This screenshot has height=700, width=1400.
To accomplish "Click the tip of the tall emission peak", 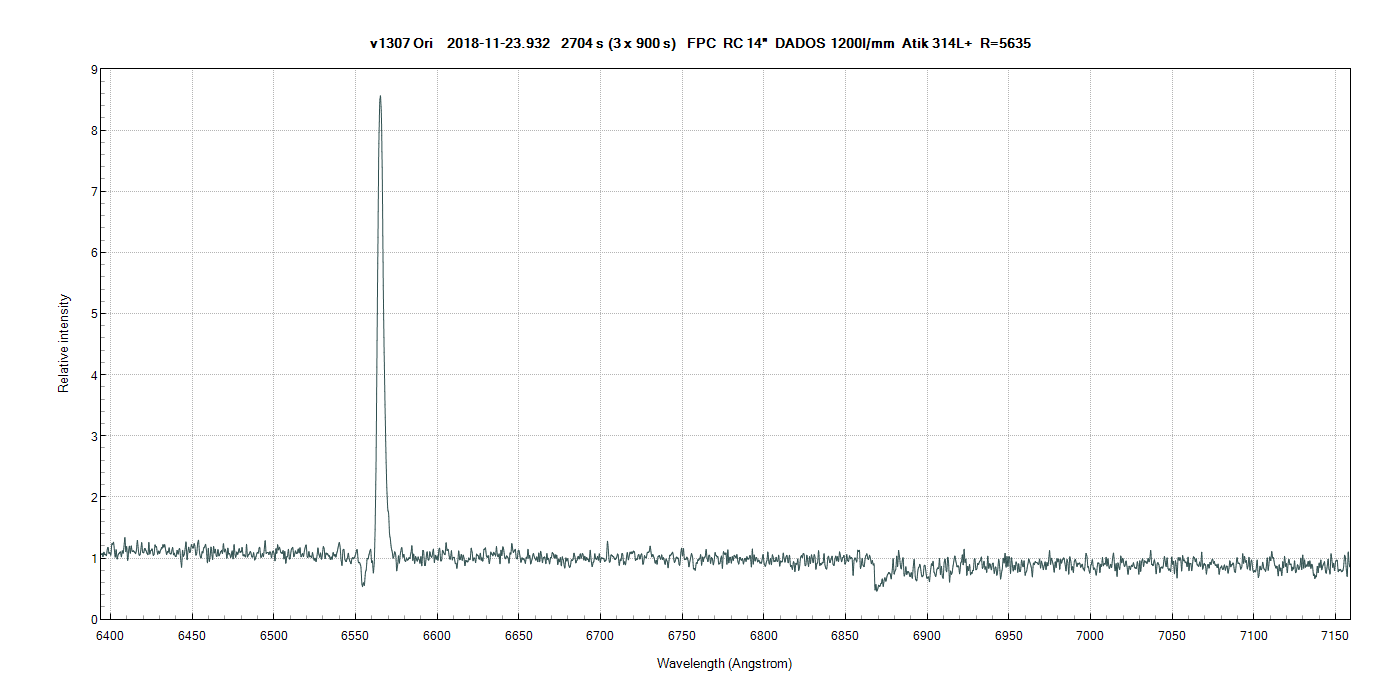I will (x=380, y=97).
